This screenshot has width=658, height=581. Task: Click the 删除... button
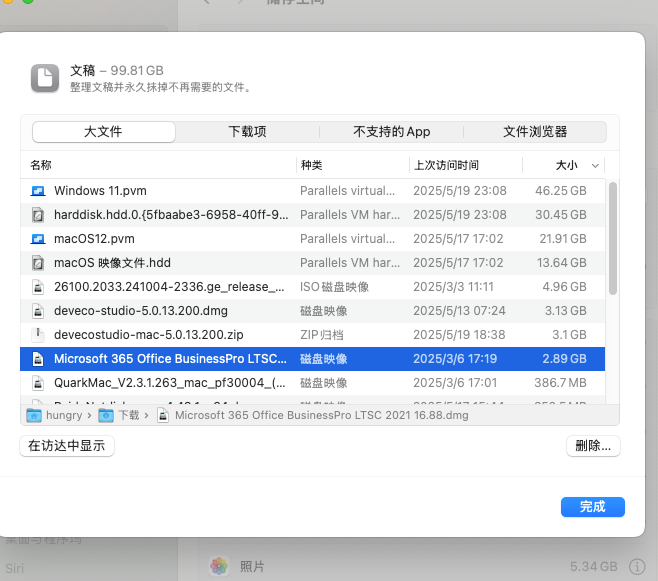coord(593,446)
